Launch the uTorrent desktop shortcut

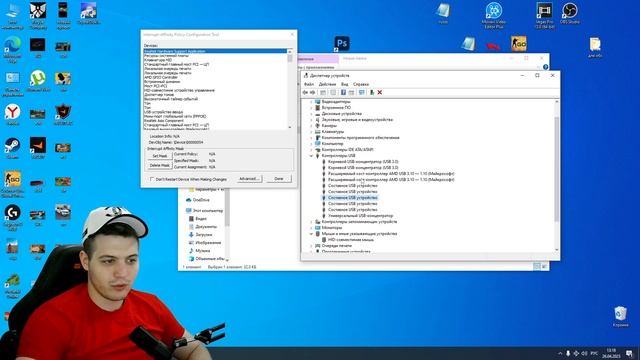coord(38,80)
